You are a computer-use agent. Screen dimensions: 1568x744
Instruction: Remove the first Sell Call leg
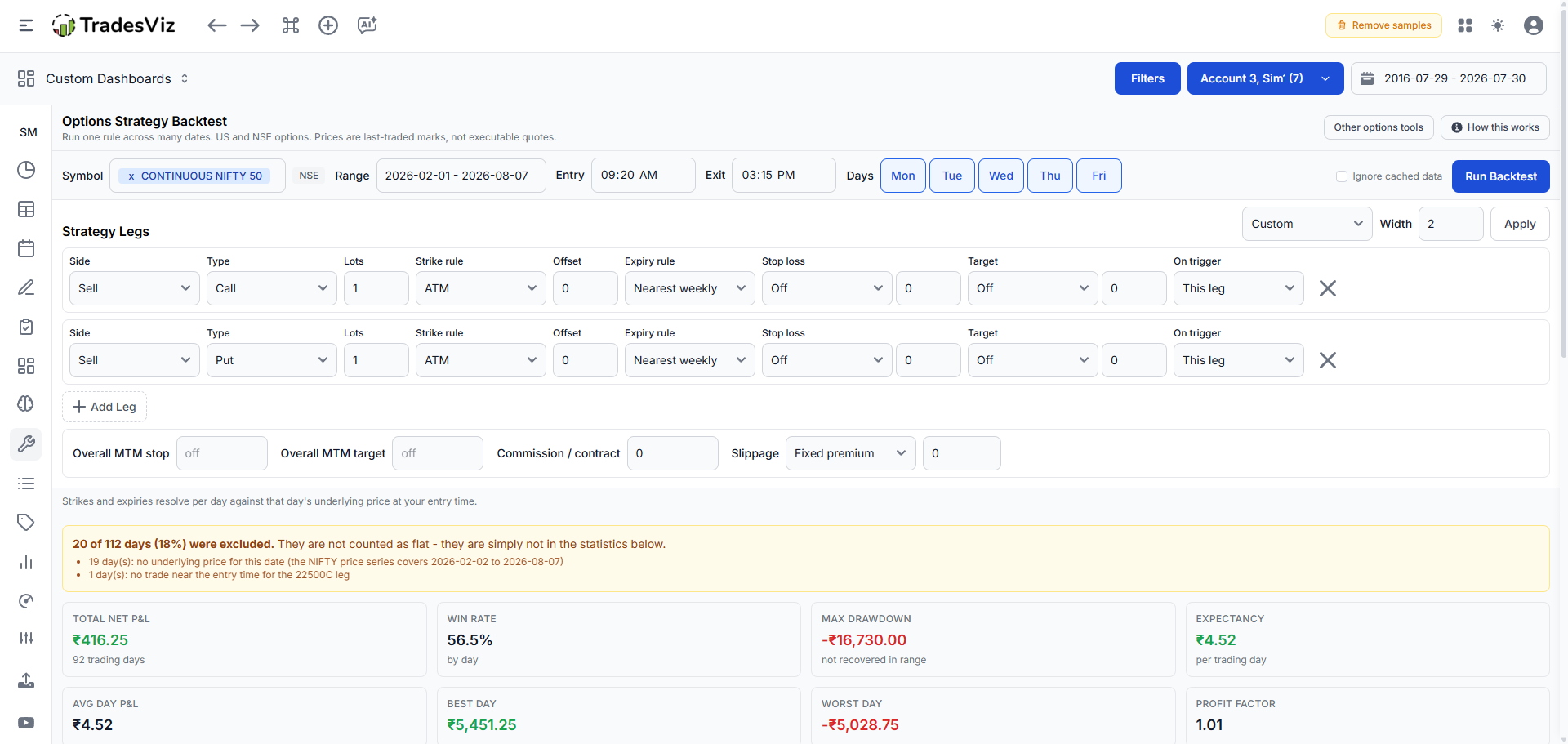pyautogui.click(x=1328, y=288)
